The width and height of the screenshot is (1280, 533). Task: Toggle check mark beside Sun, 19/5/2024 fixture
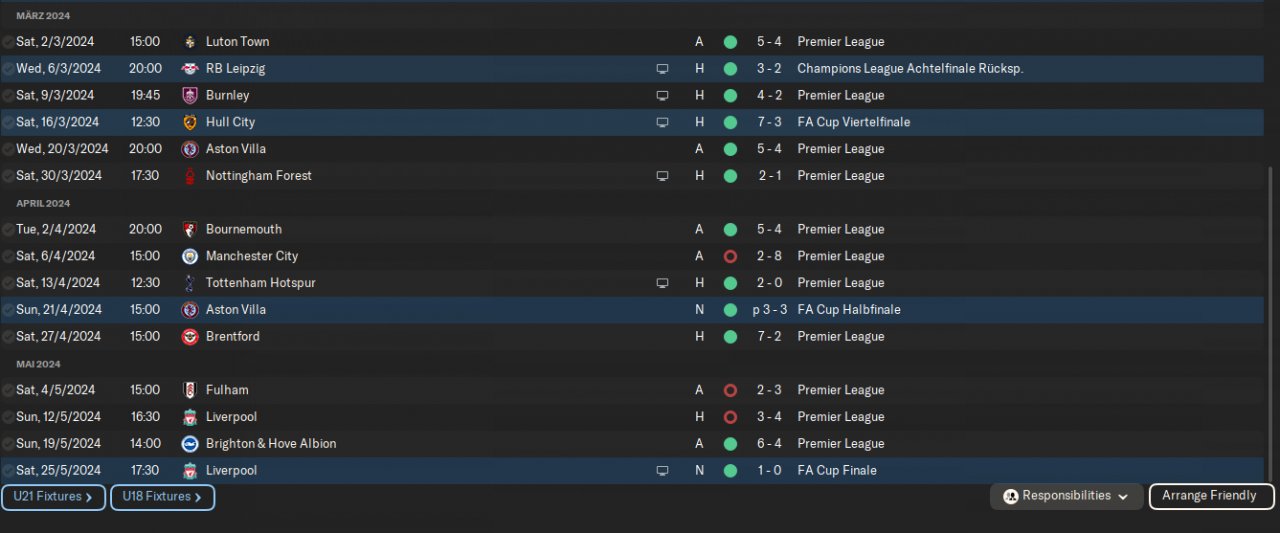point(8,444)
